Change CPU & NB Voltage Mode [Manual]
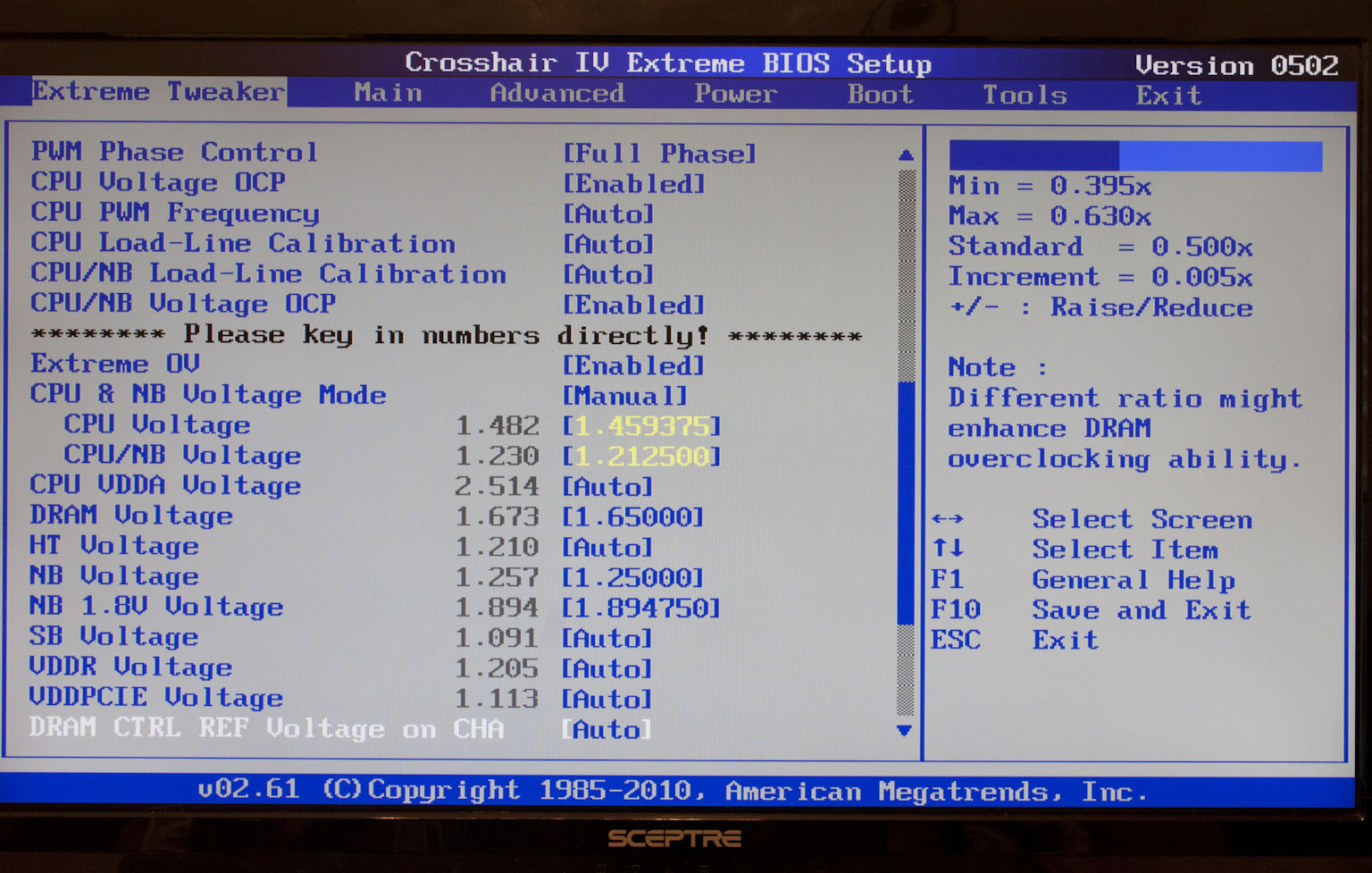 point(625,396)
